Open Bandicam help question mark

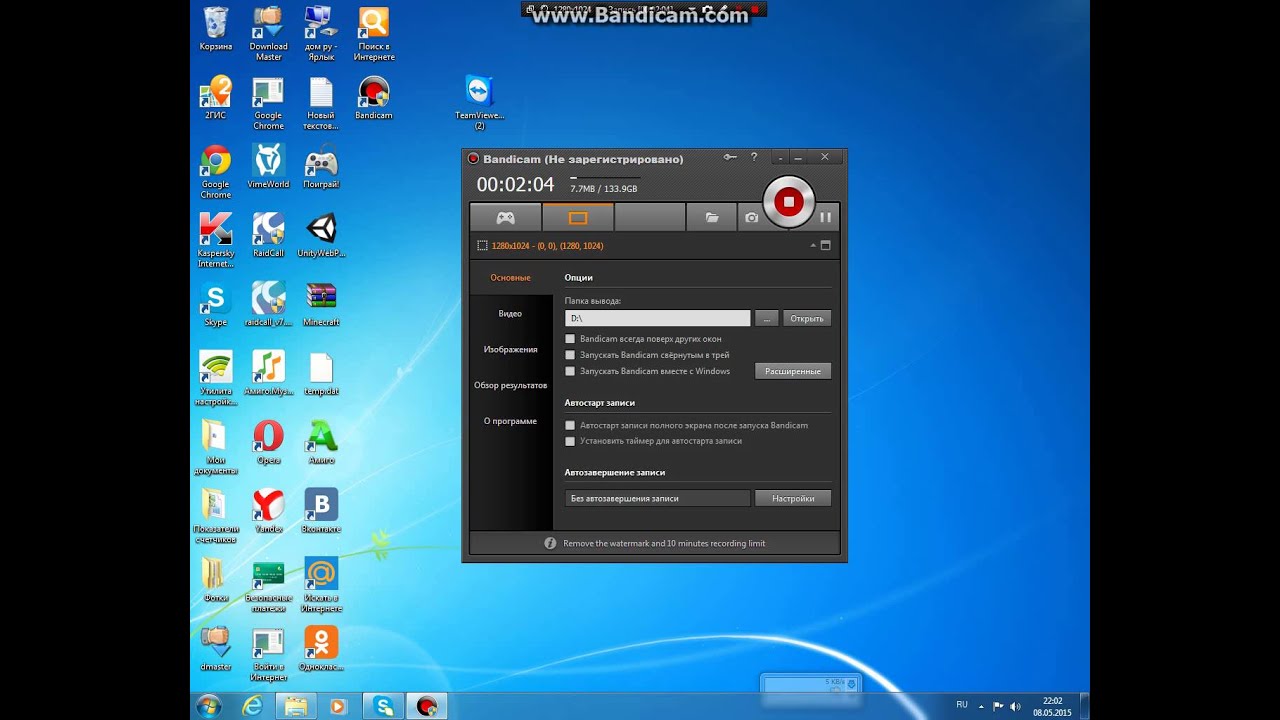click(x=754, y=157)
